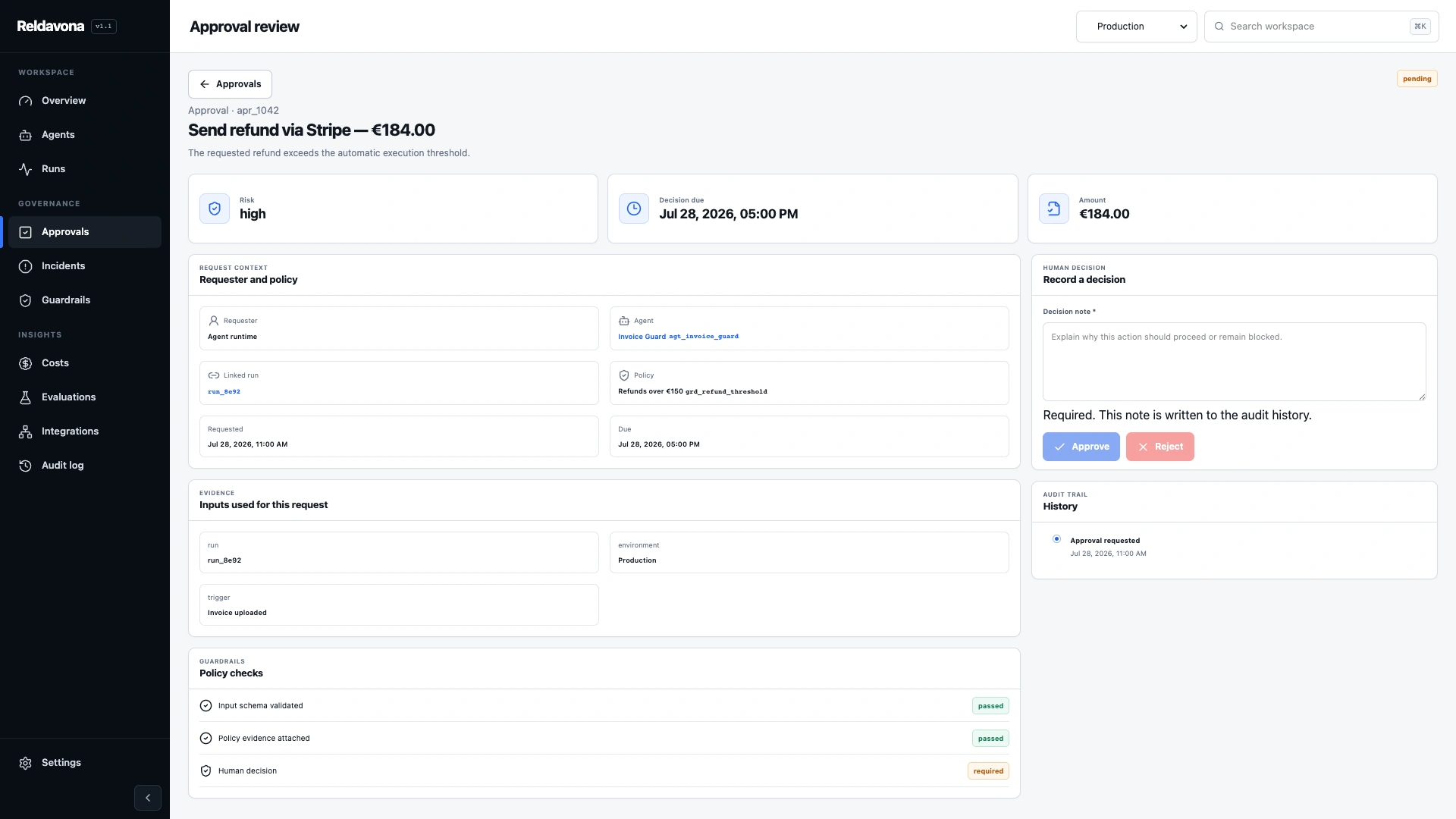Collapse the sidebar with chevron button
The height and width of the screenshot is (819, 1456).
tap(148, 798)
